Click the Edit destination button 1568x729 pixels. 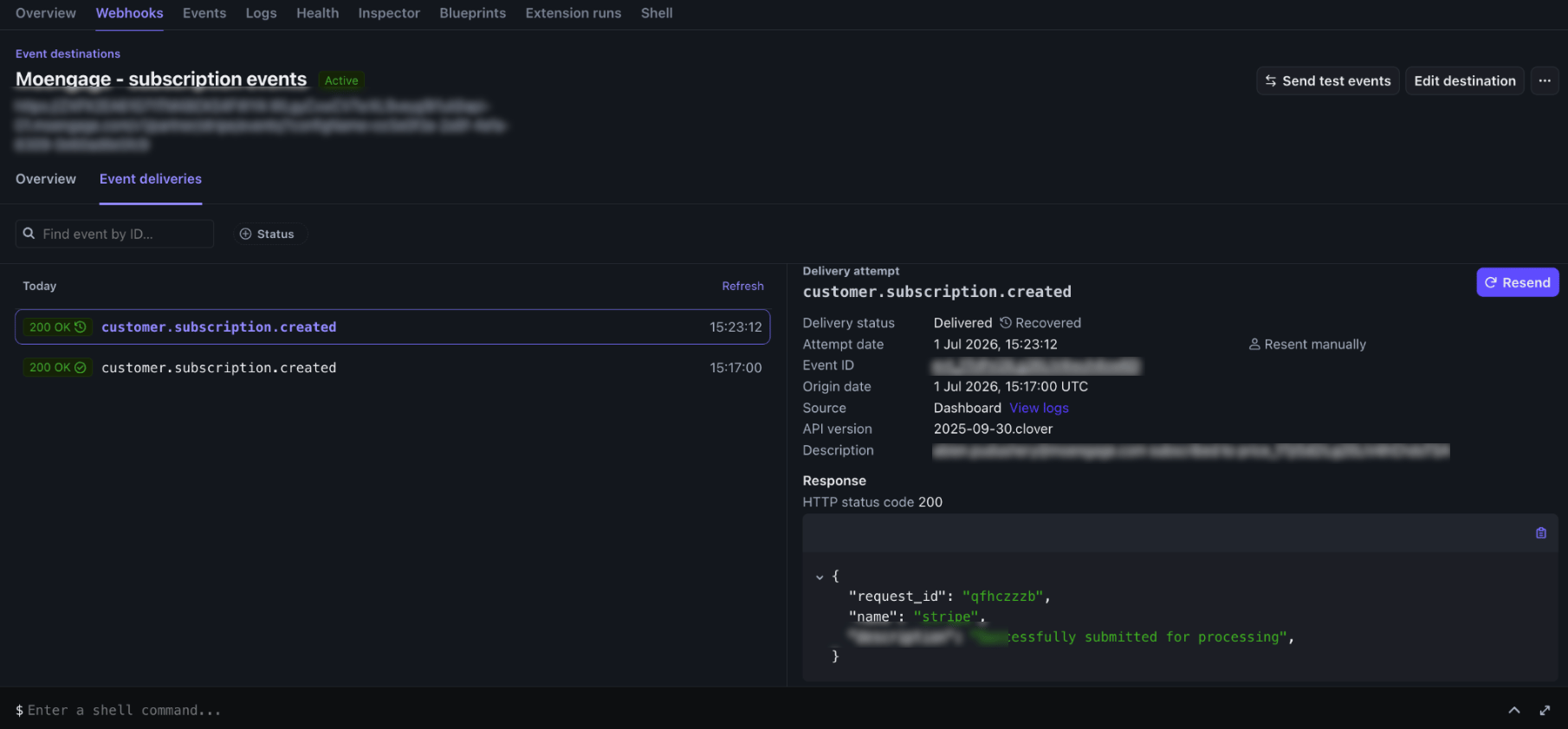tap(1465, 81)
